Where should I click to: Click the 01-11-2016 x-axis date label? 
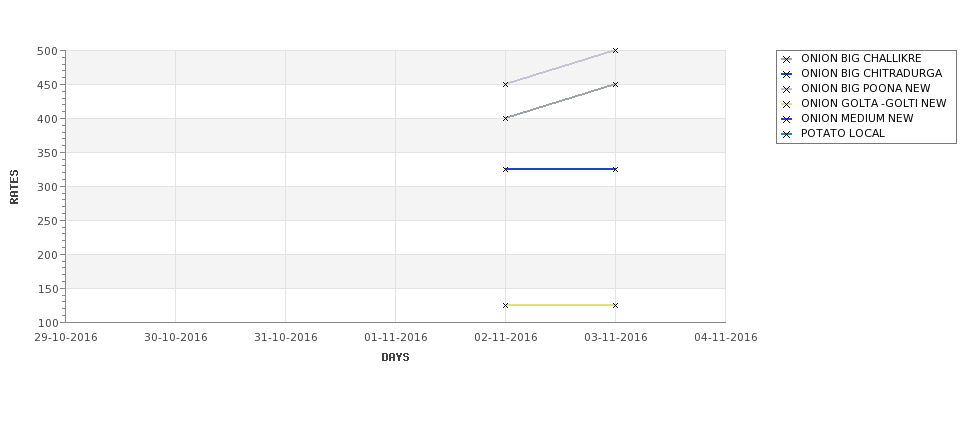[395, 338]
